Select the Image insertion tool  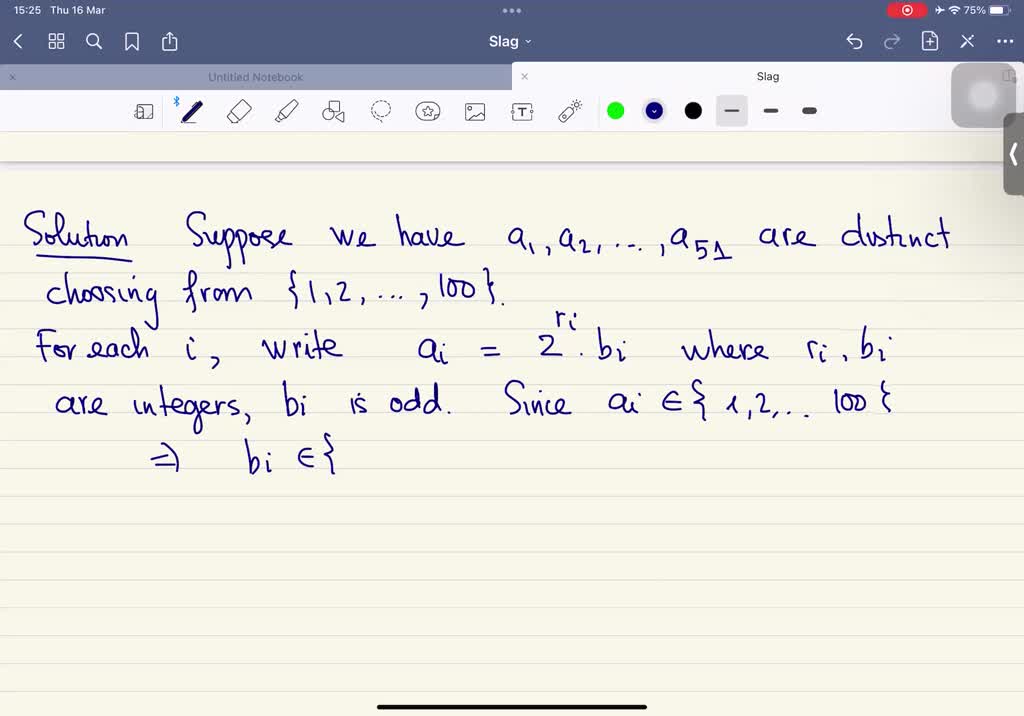click(475, 111)
